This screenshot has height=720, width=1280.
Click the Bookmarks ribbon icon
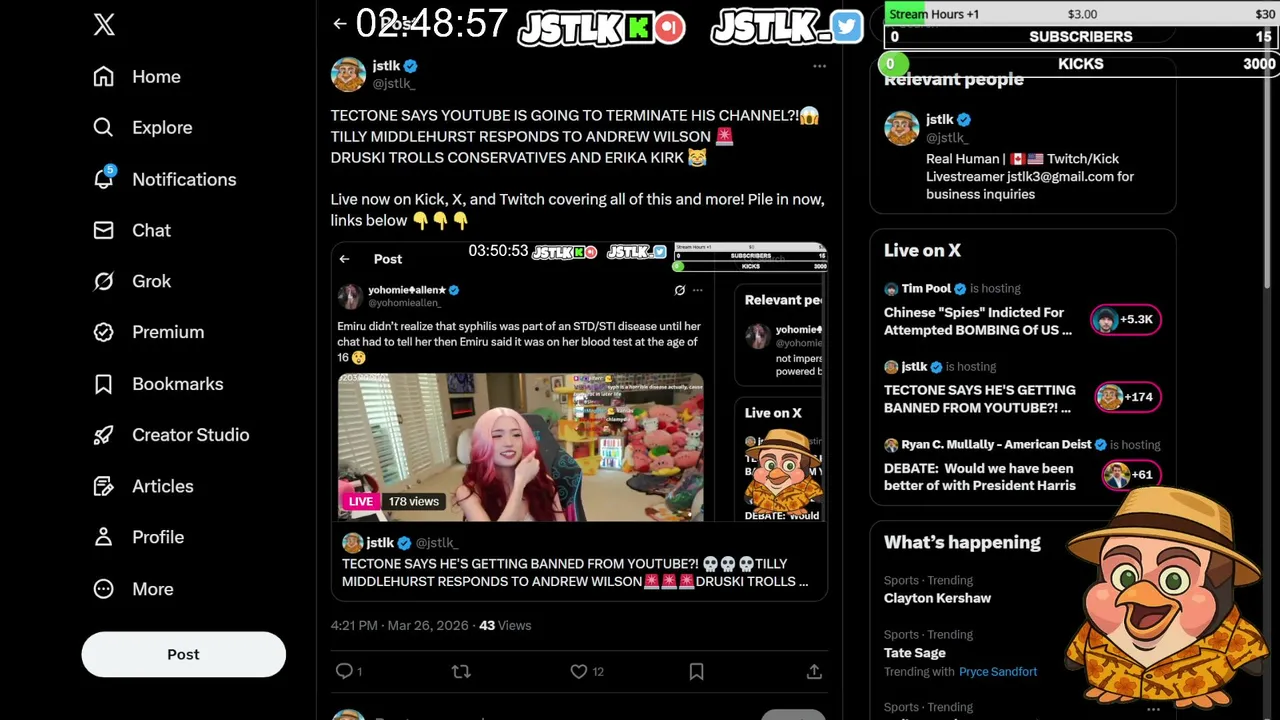tap(104, 384)
